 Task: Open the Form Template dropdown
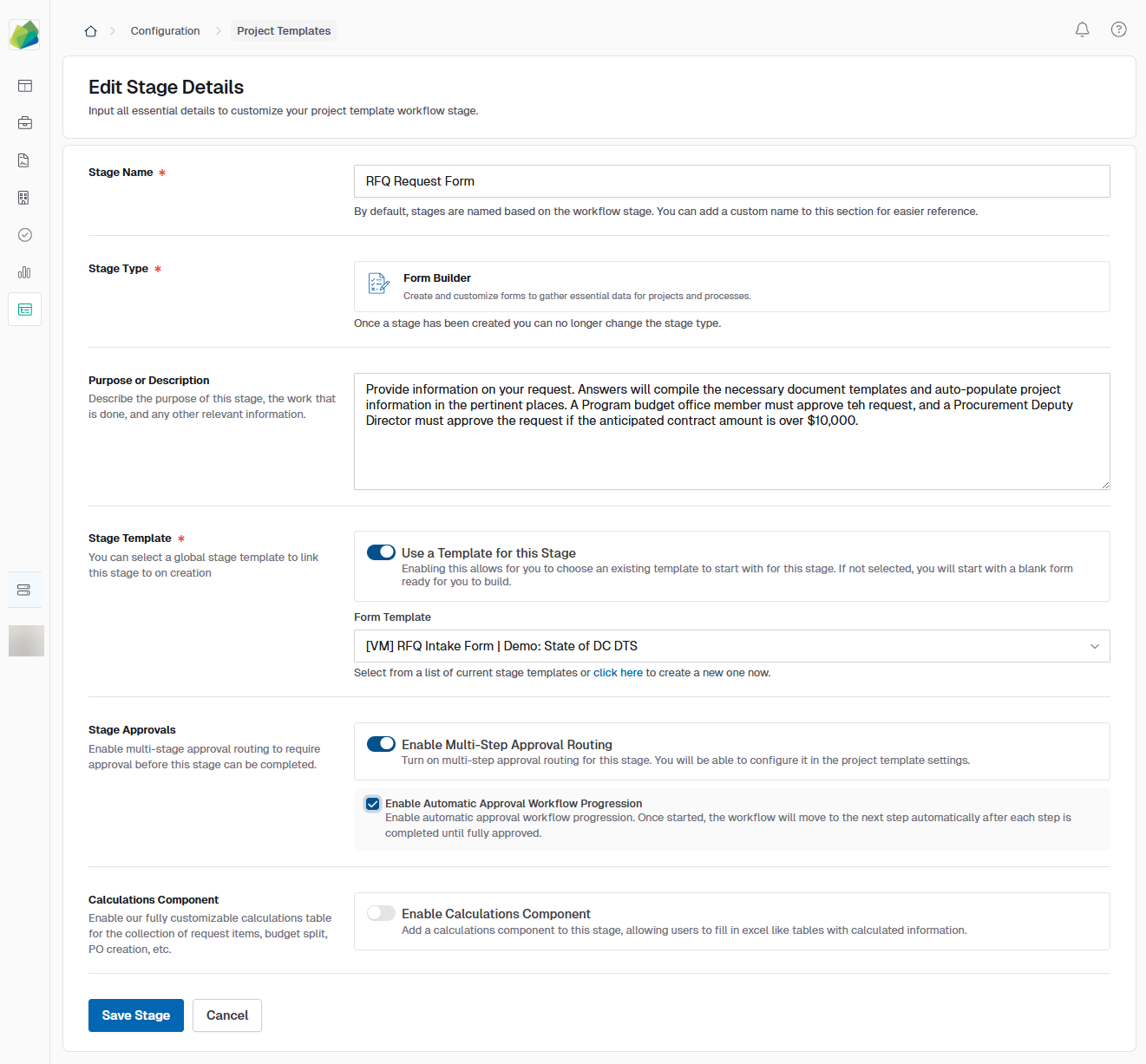[x=731, y=646]
